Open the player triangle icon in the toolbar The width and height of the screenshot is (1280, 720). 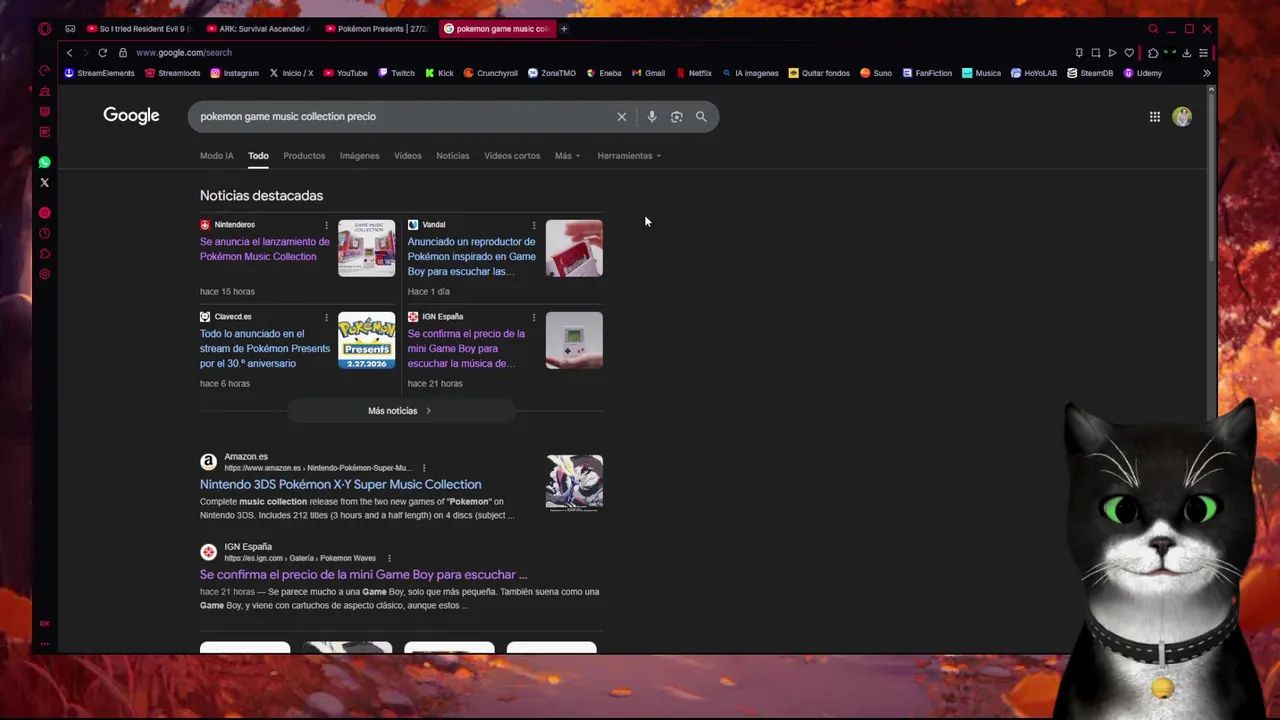(1112, 53)
